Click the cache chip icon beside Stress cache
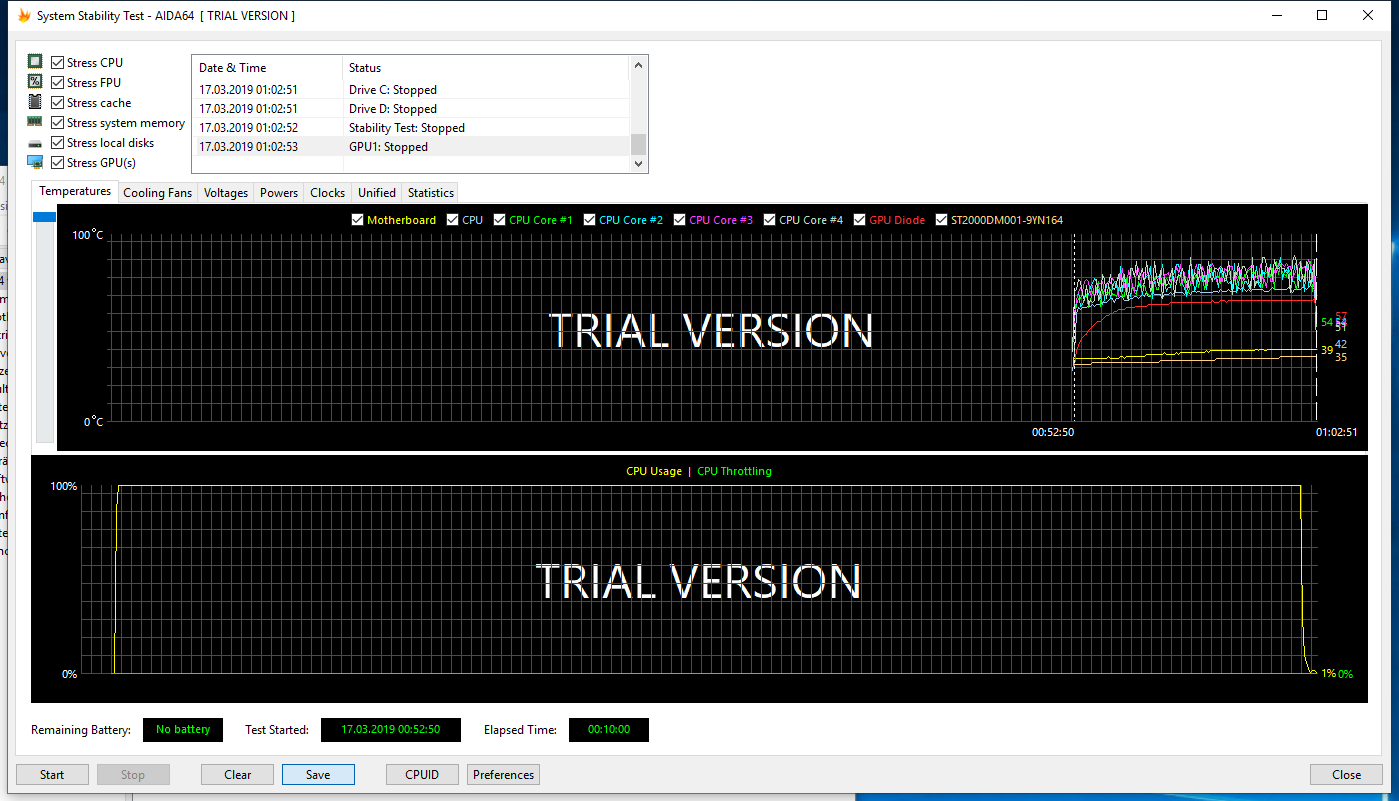 point(35,102)
